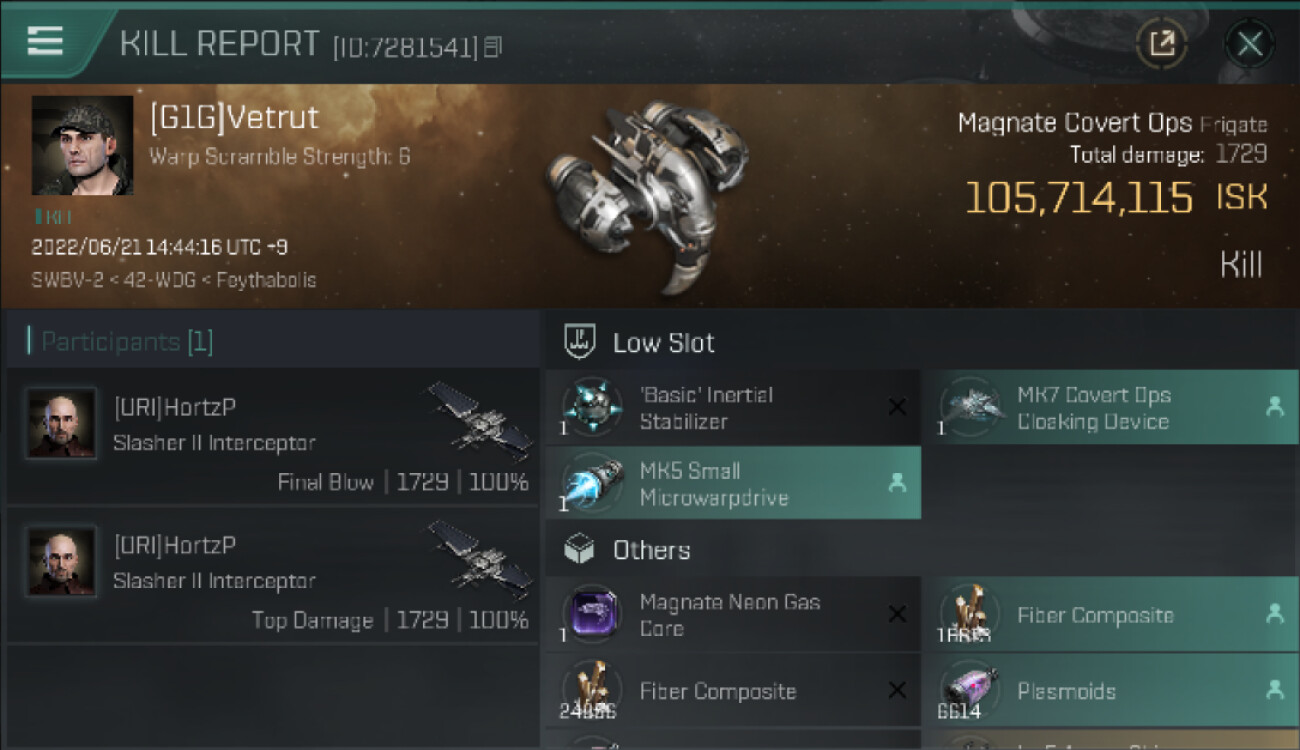Share the kill report externally
This screenshot has width=1300, height=750.
1162,43
